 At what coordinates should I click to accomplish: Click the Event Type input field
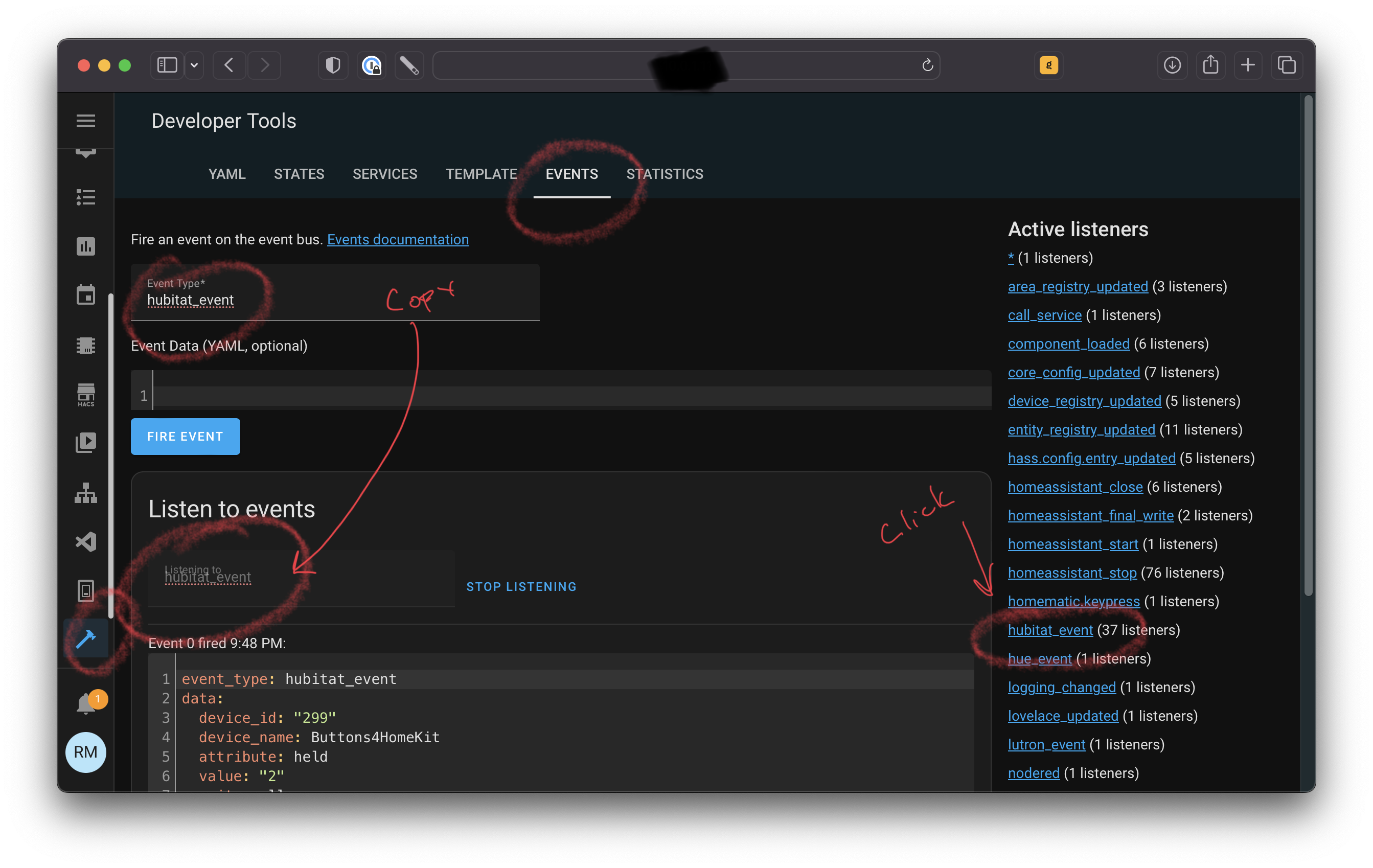point(335,292)
